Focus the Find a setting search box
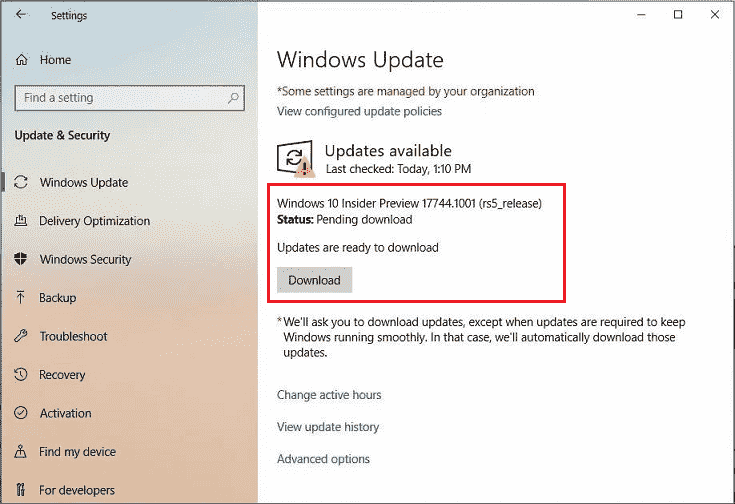 pos(120,98)
